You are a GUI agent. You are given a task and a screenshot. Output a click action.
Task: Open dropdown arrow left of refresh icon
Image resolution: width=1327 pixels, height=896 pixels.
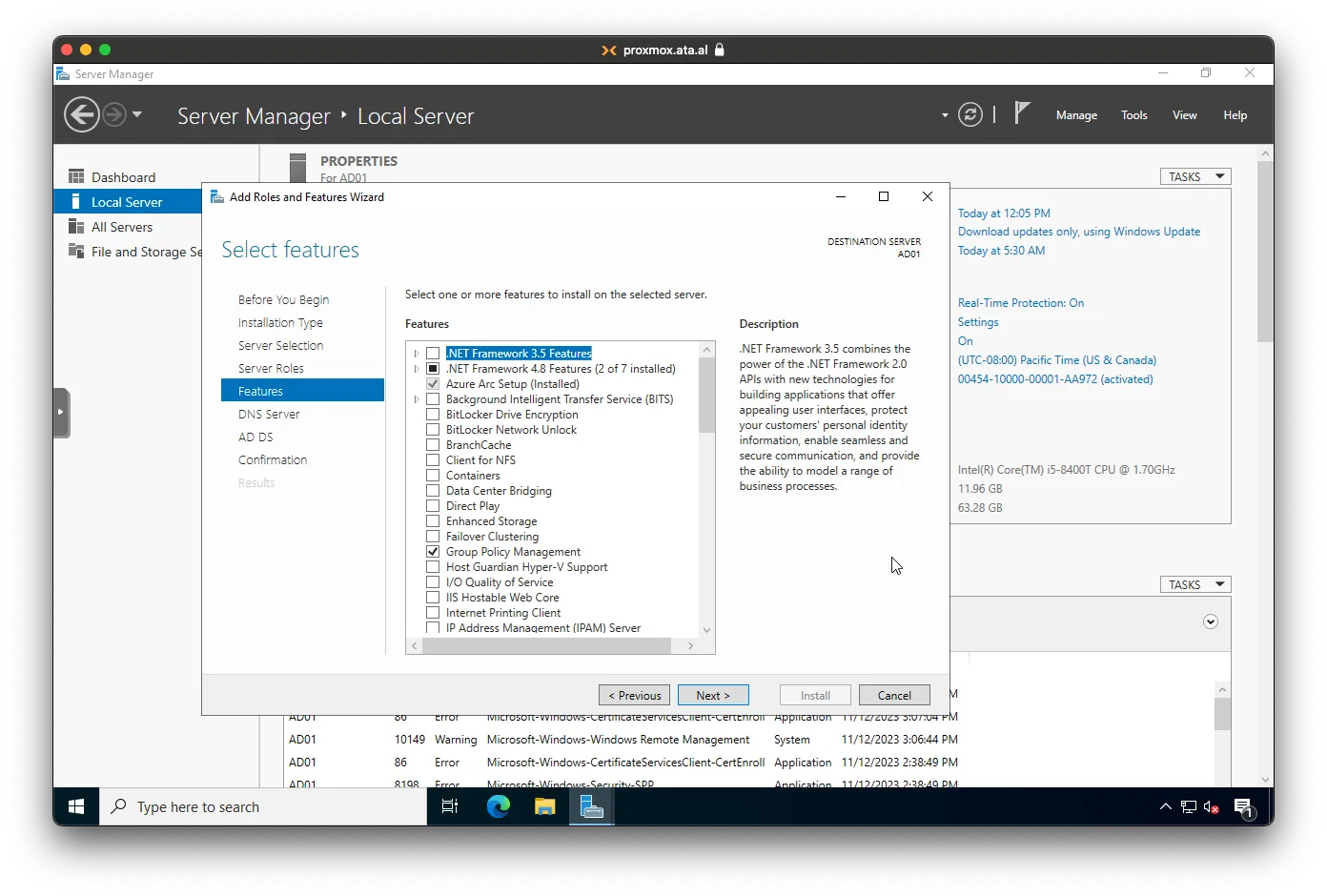[x=945, y=115]
